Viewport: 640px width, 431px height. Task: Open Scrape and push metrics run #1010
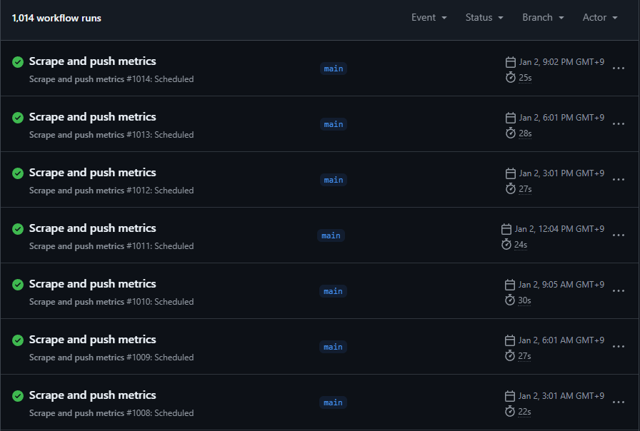coord(92,284)
